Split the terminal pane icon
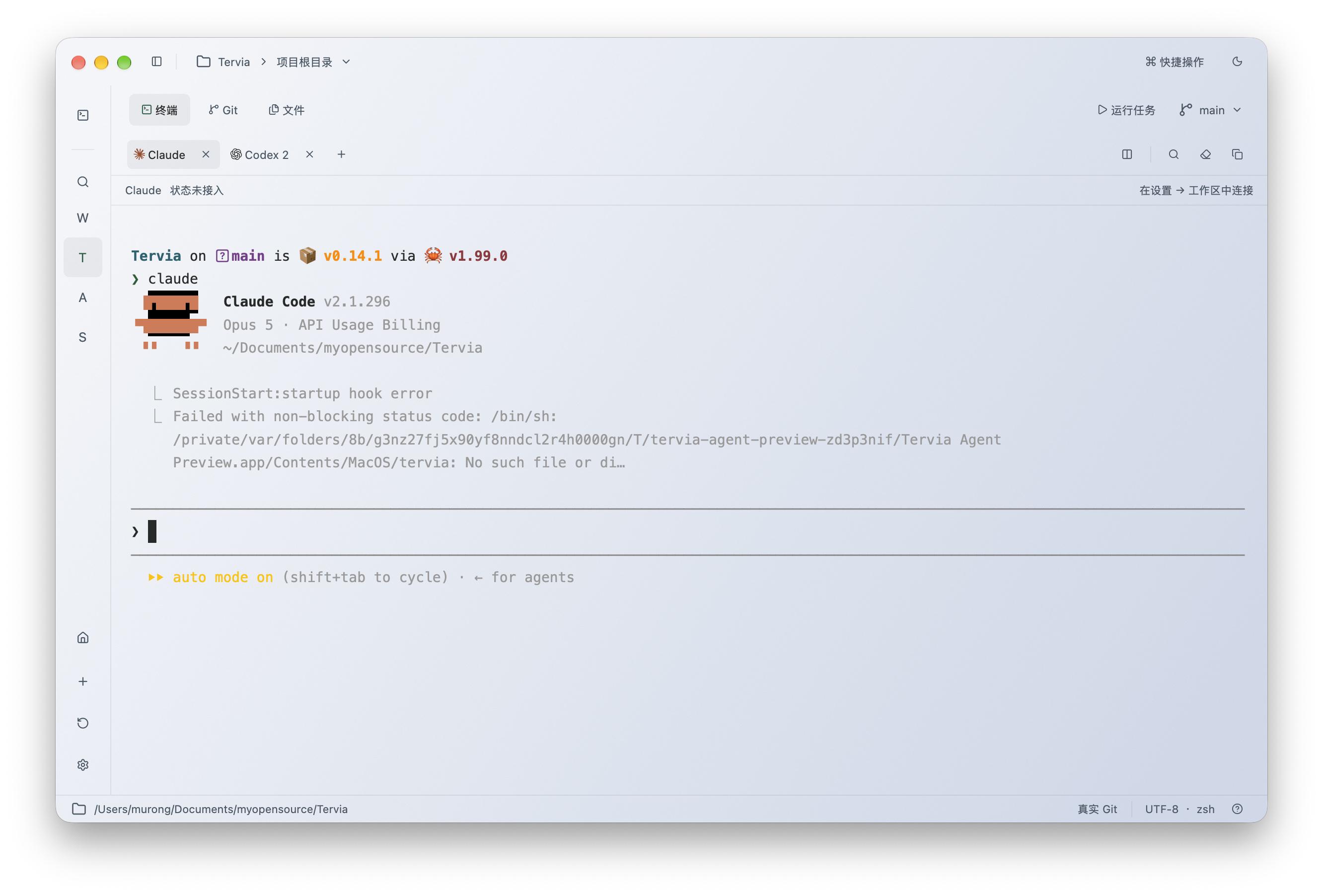 pyautogui.click(x=1127, y=154)
